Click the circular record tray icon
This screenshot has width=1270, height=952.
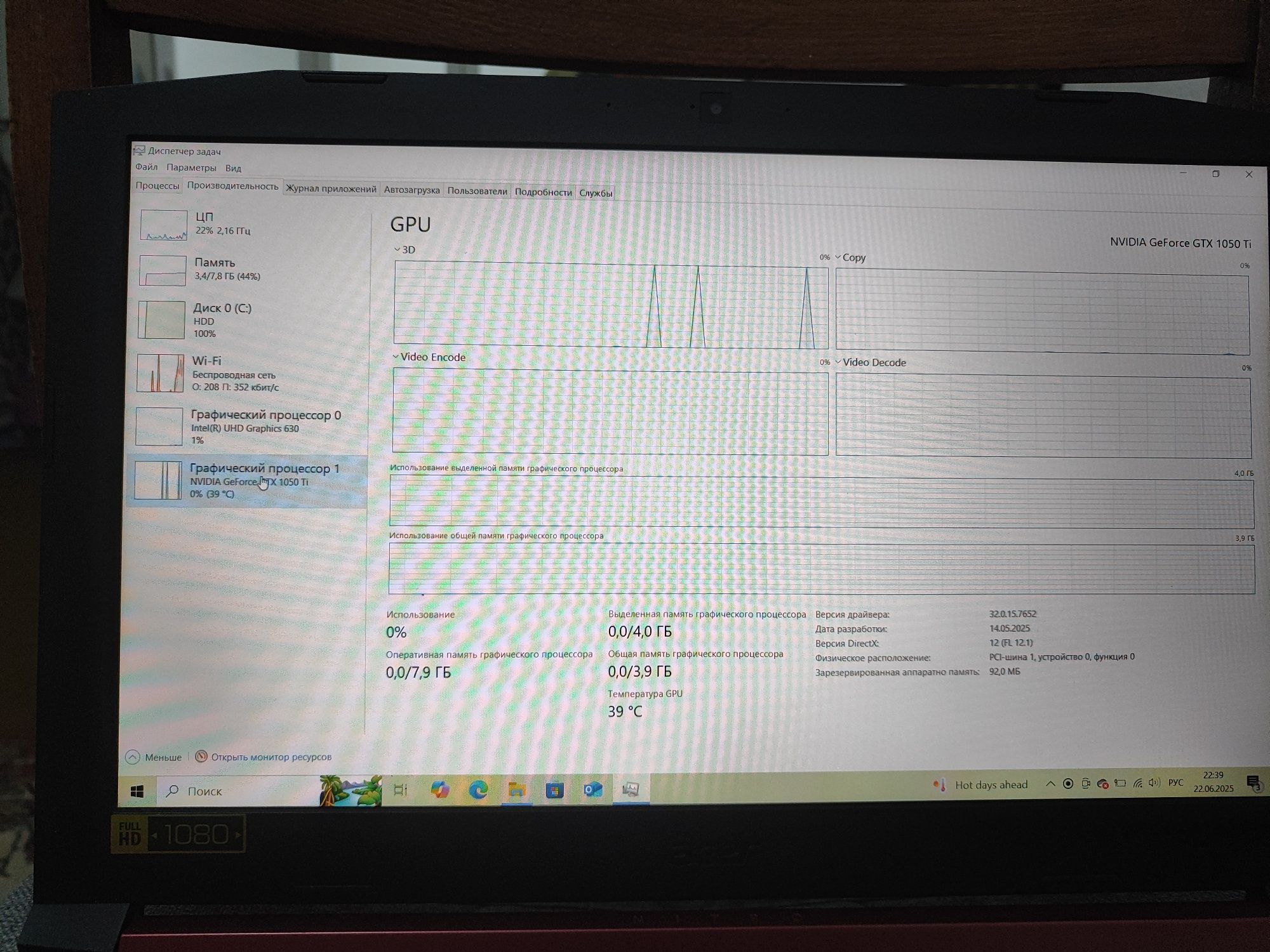click(x=1068, y=784)
